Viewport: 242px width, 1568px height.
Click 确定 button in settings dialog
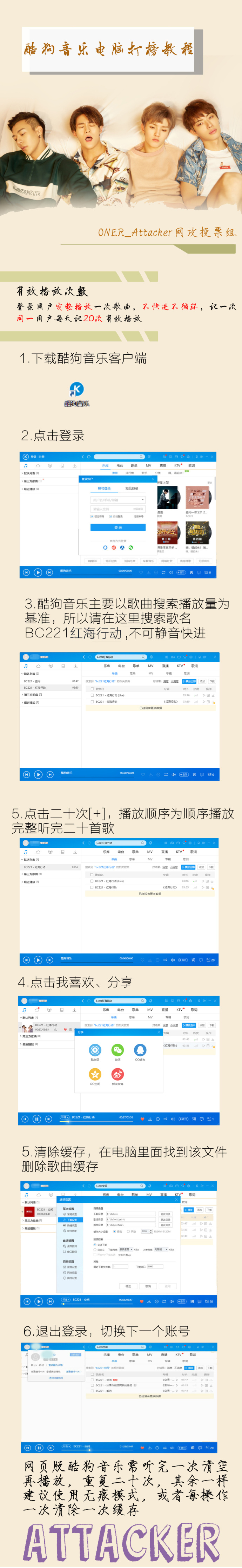click(128, 1286)
